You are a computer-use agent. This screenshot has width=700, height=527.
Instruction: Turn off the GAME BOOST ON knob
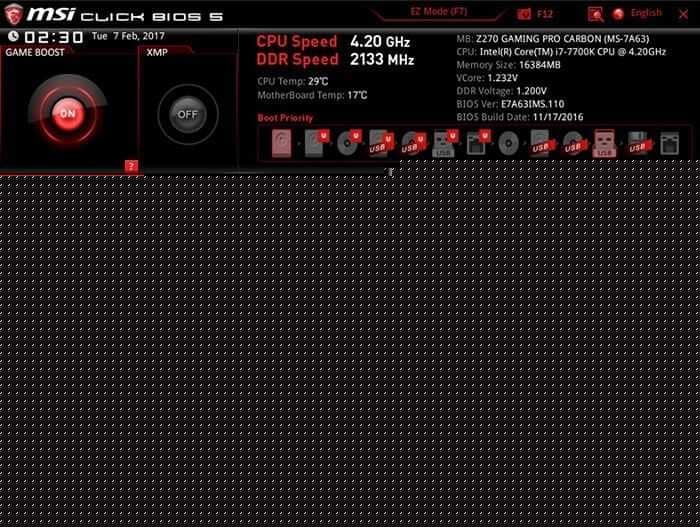point(67,113)
